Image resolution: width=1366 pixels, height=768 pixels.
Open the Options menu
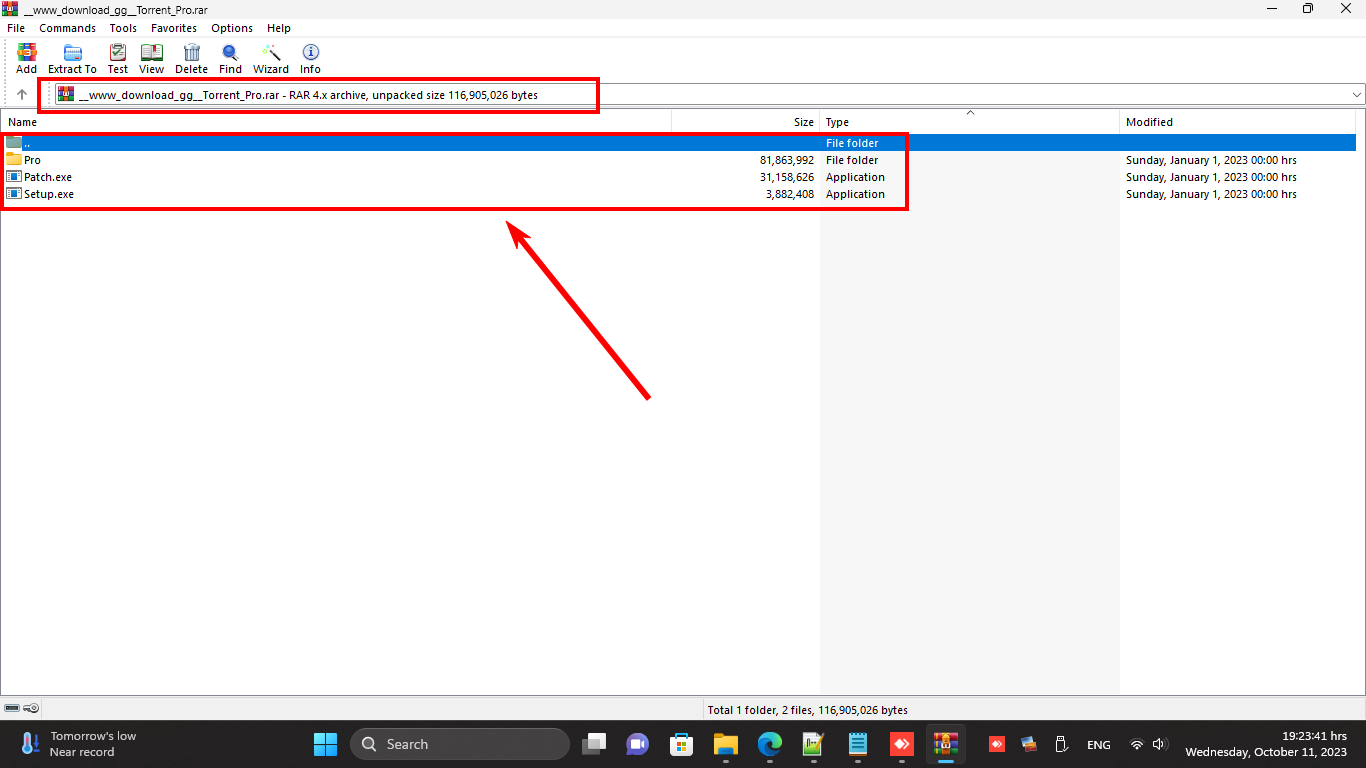232,28
